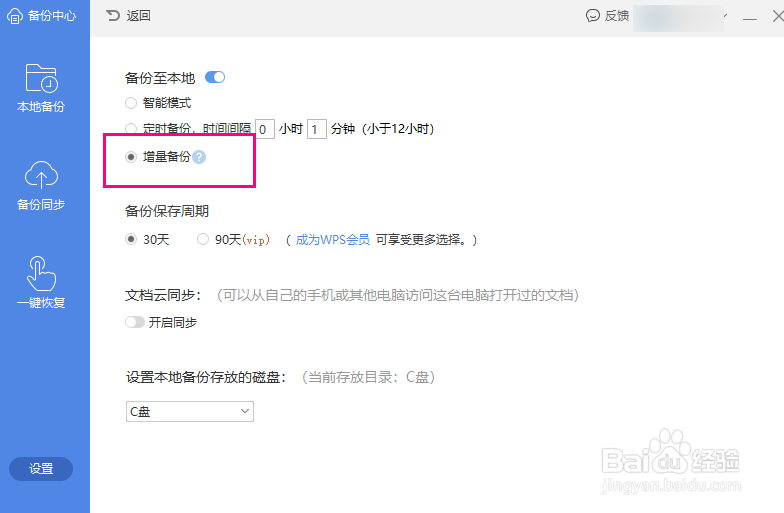Toggle the 备份至本地 switch
This screenshot has height=513, width=784.
click(x=215, y=78)
